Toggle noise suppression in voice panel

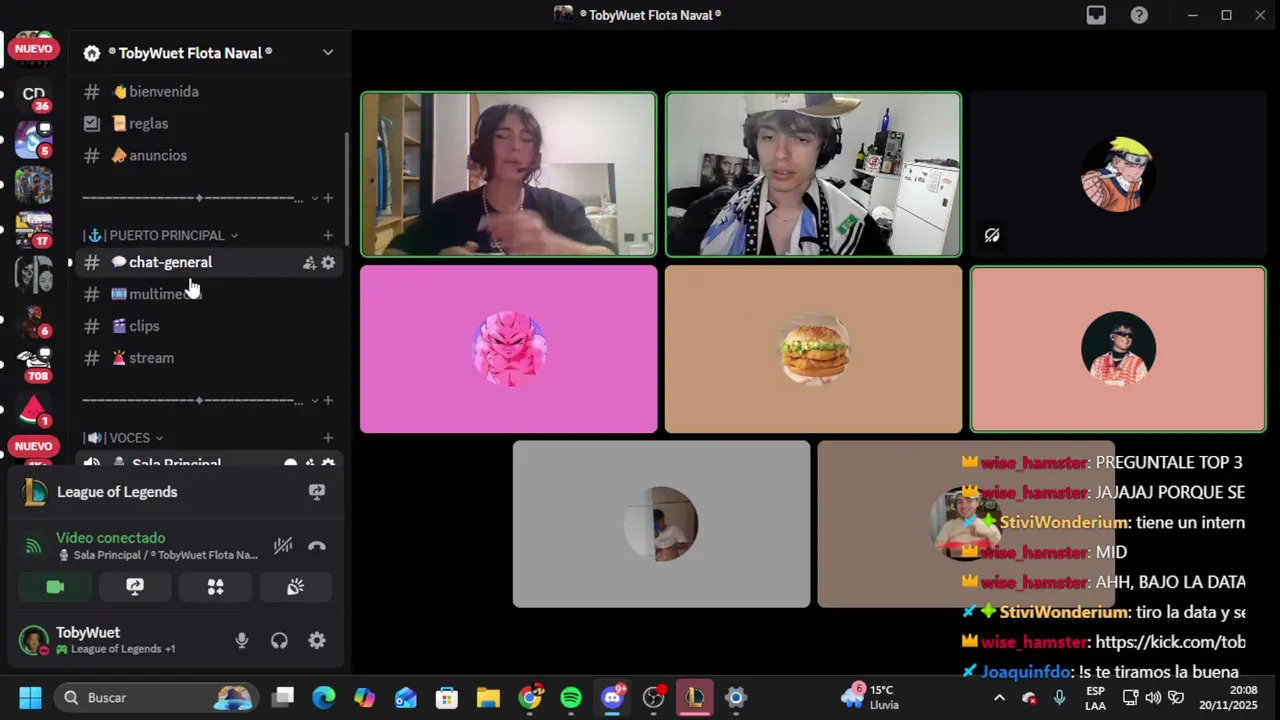pyautogui.click(x=283, y=546)
